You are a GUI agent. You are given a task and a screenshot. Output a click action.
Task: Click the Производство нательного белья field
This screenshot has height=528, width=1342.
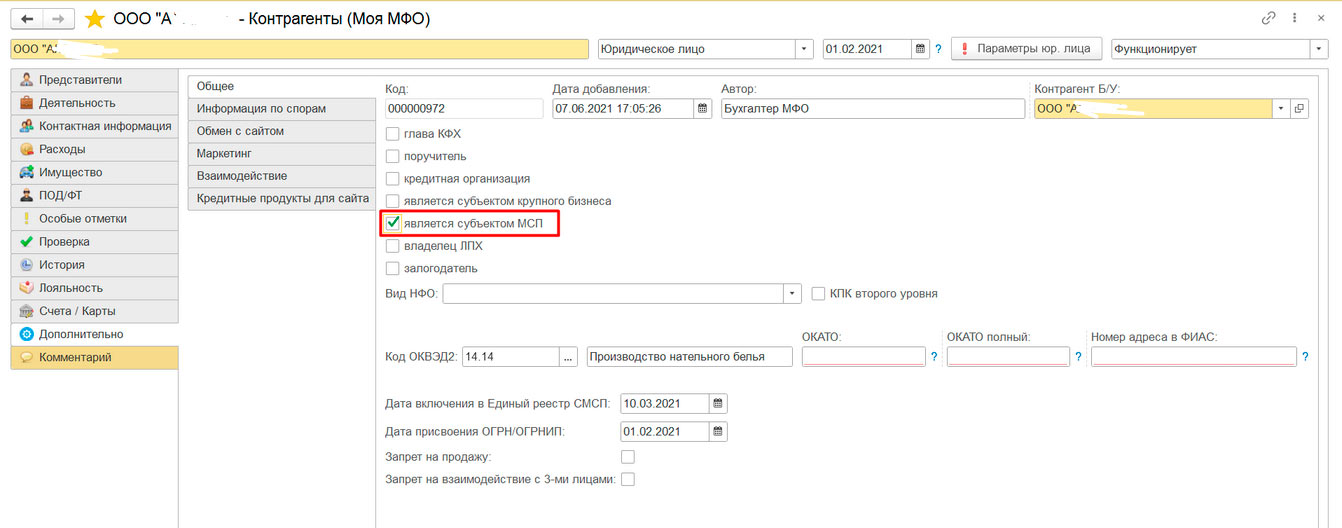[690, 357]
